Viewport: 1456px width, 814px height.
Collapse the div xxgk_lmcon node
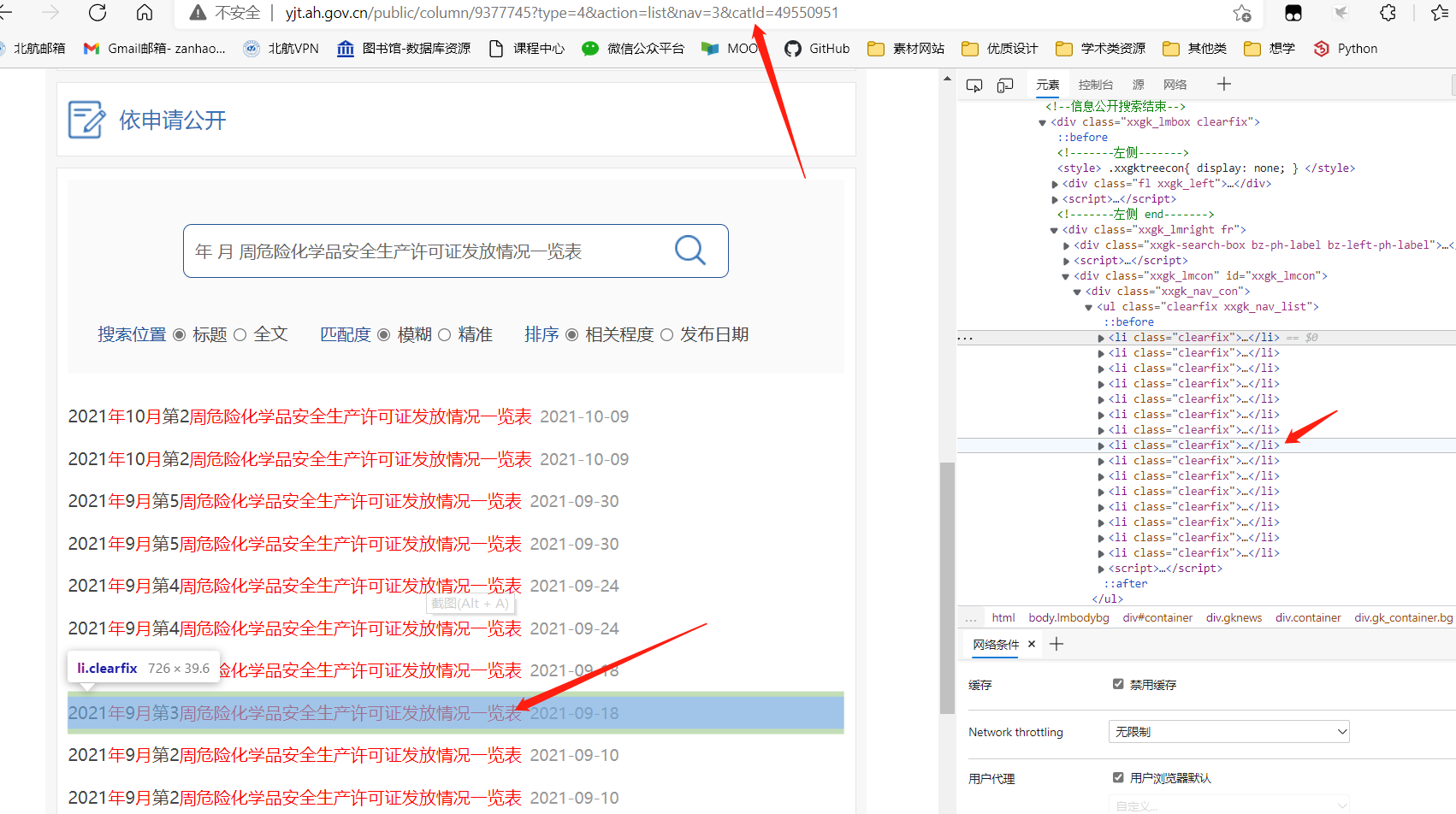(x=1066, y=276)
